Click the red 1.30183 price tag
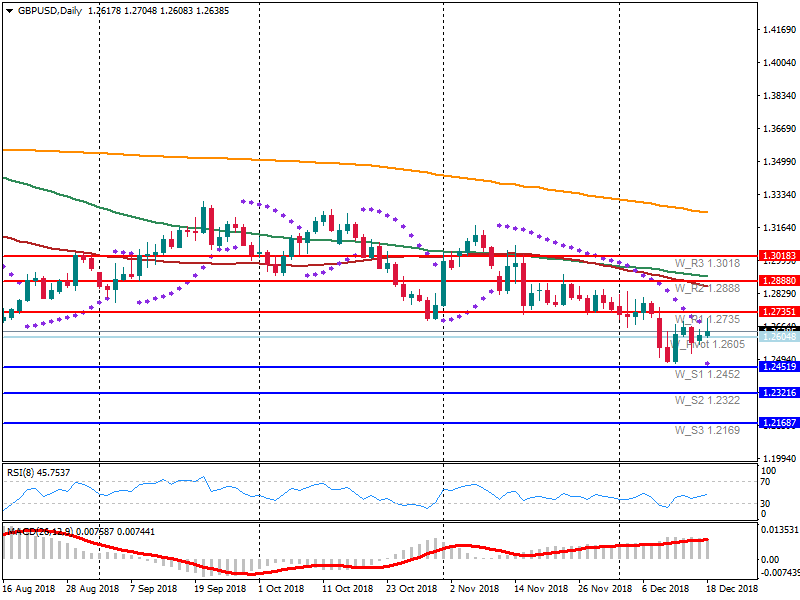The image size is (800, 600). [x=777, y=256]
